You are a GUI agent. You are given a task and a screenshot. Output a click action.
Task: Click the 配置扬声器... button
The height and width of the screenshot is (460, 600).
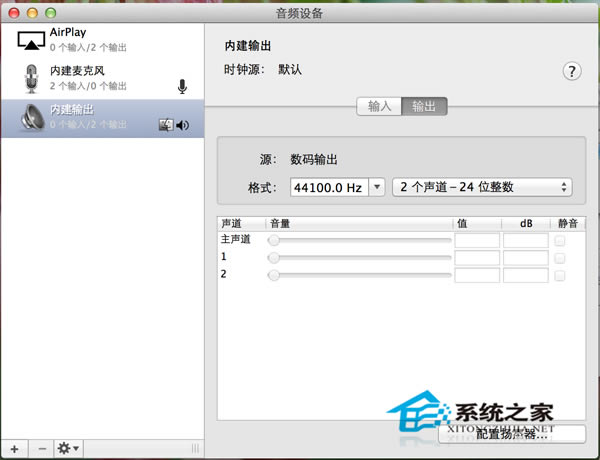point(512,434)
